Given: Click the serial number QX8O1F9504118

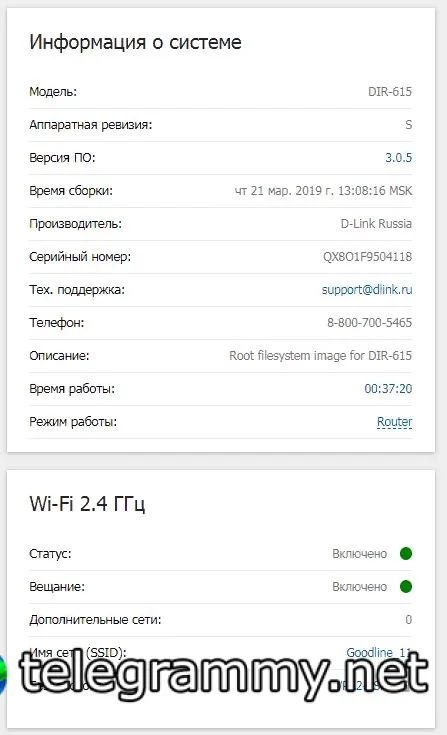Looking at the screenshot, I should click(367, 257).
